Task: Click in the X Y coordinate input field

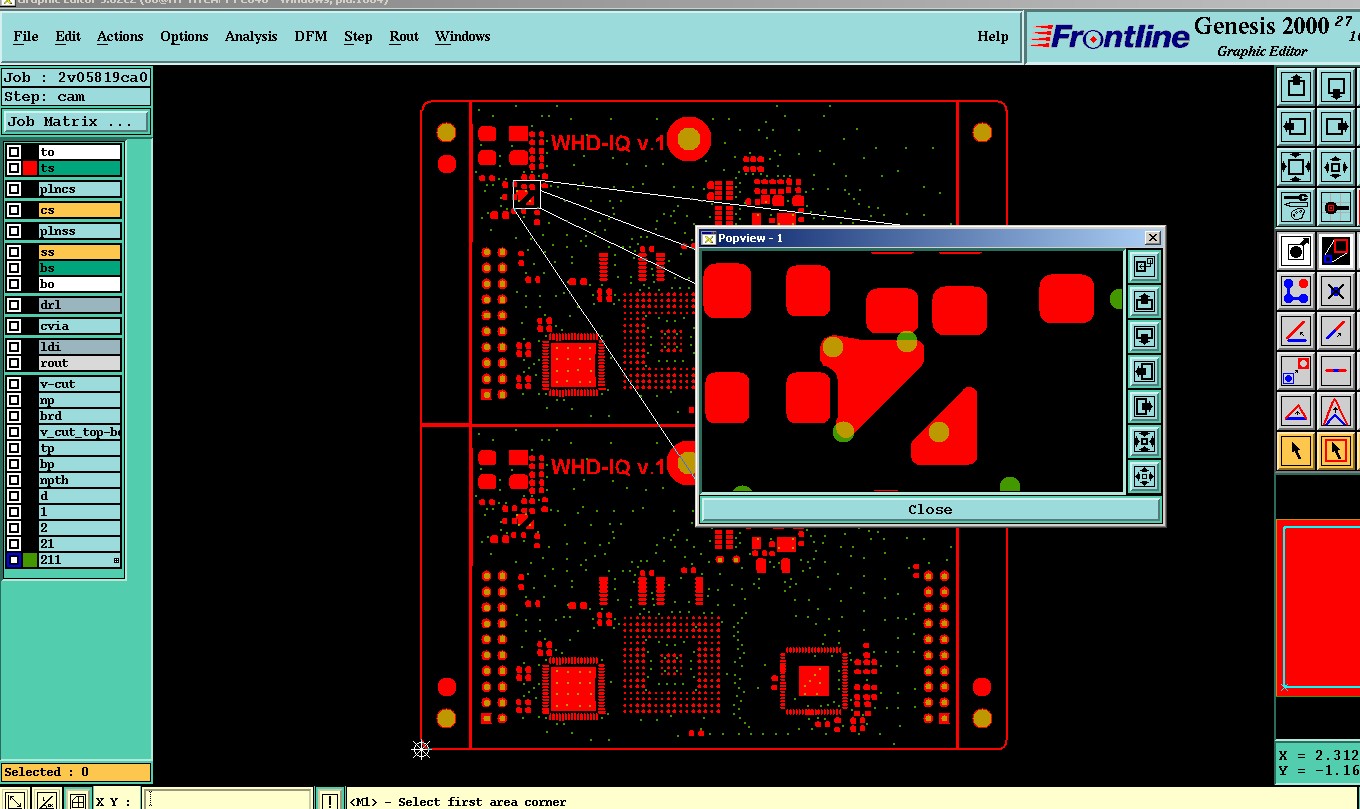Action: tap(228, 800)
